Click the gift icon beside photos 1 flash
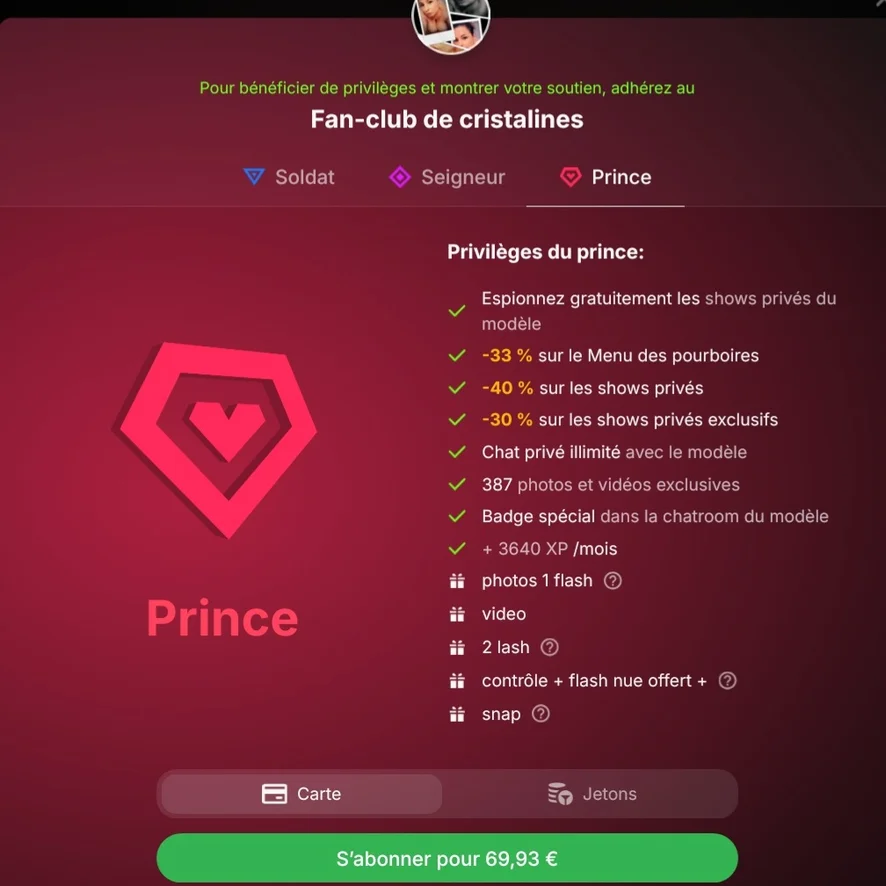 (x=457, y=581)
